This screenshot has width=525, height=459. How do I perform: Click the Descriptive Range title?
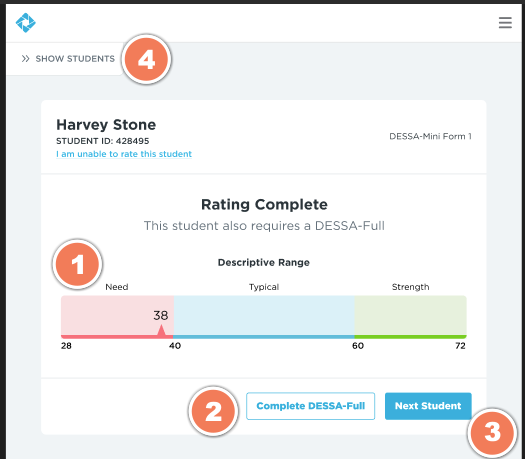(264, 262)
